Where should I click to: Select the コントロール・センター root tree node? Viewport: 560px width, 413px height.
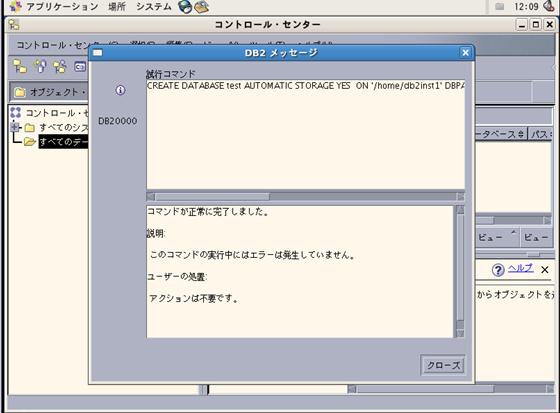56,113
